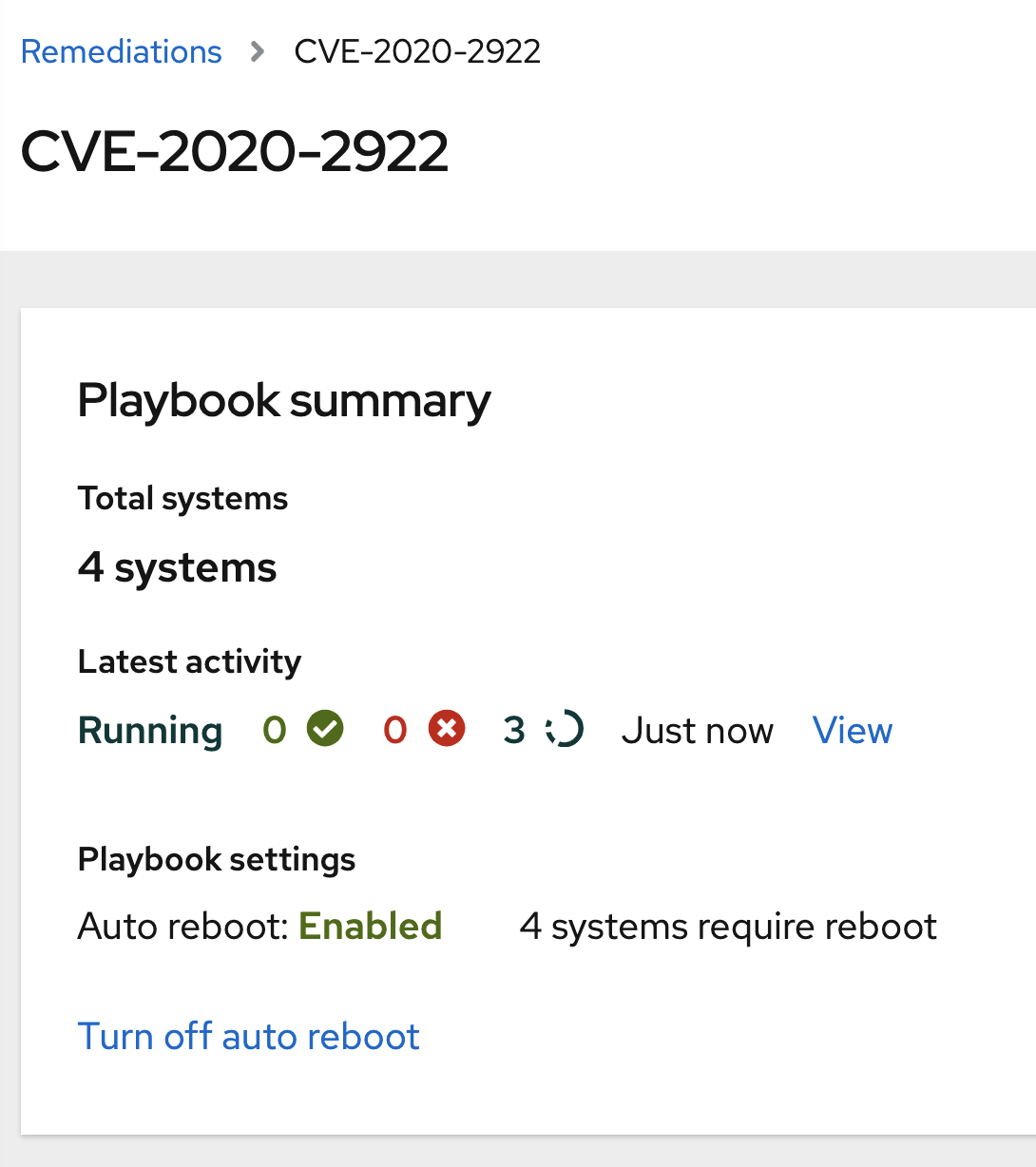1036x1167 pixels.
Task: Click the breadcrumb separator chevron
Action: click(257, 51)
